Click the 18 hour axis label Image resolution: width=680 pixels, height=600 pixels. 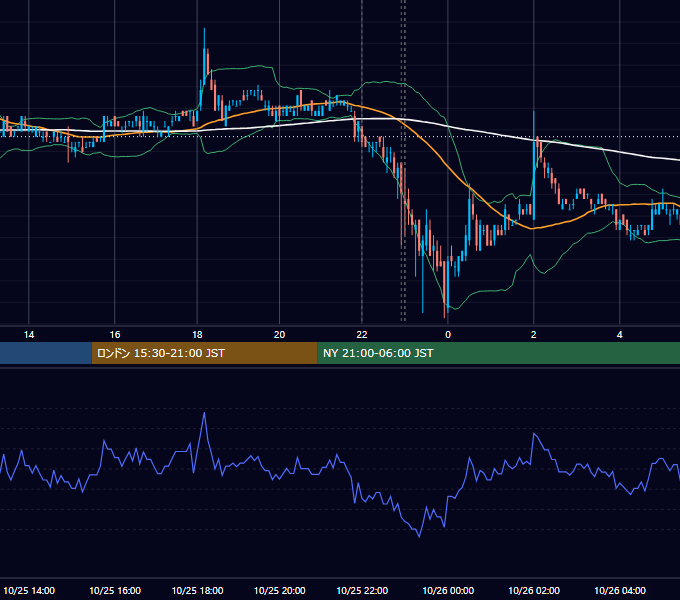coord(197,335)
